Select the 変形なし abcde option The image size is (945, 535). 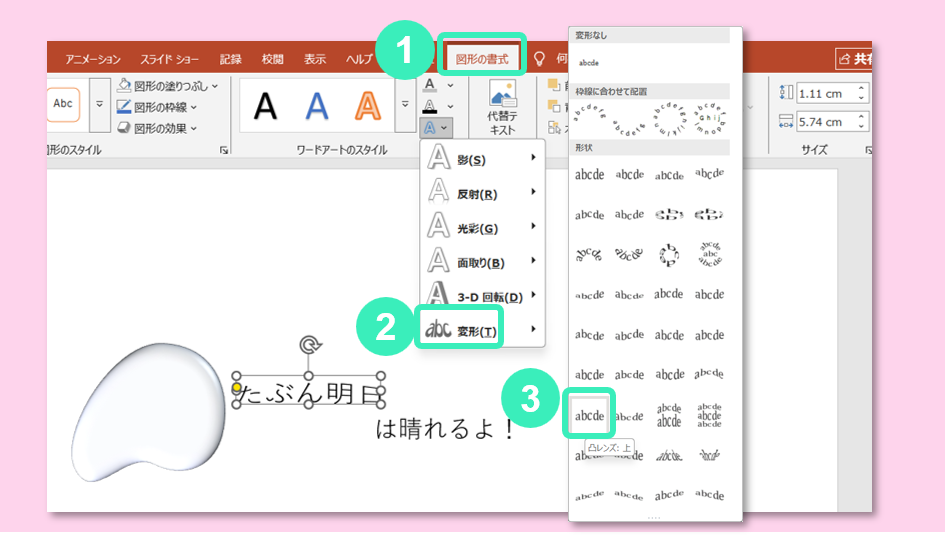590,61
